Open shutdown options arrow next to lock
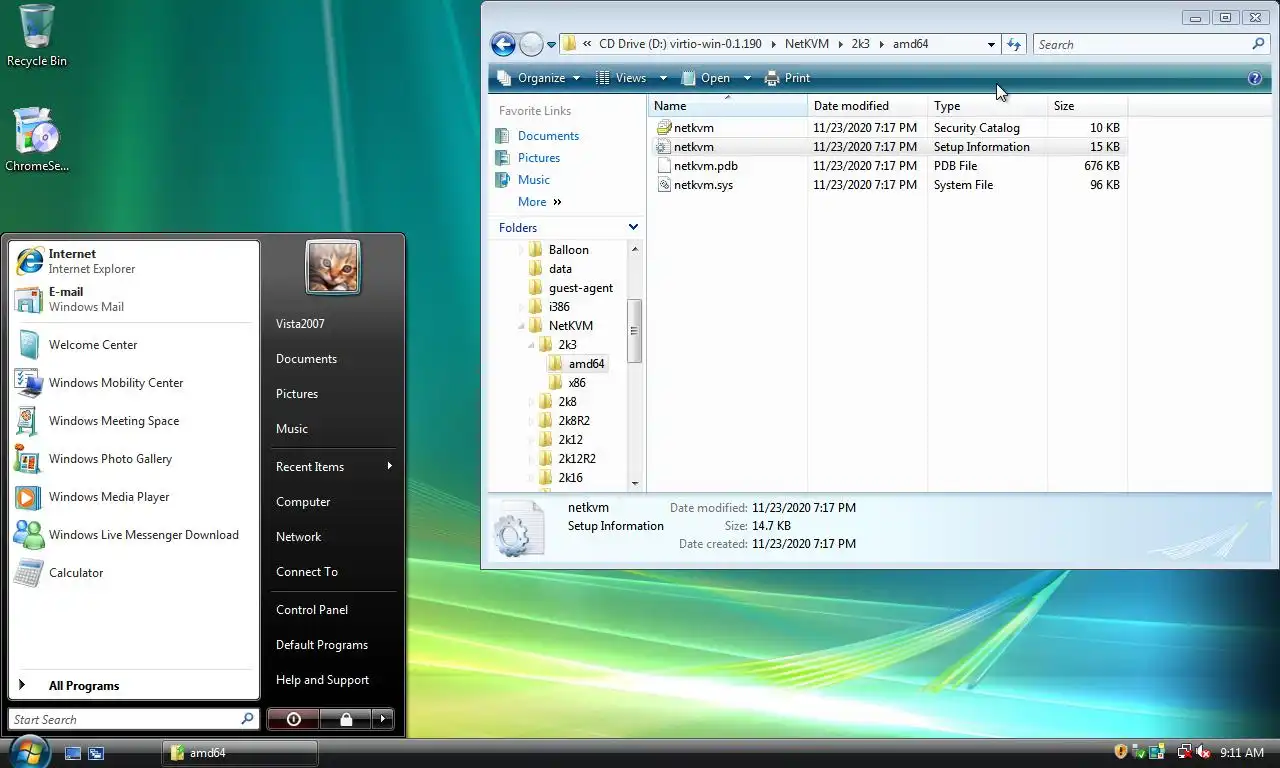Image resolution: width=1280 pixels, height=768 pixels. [383, 719]
